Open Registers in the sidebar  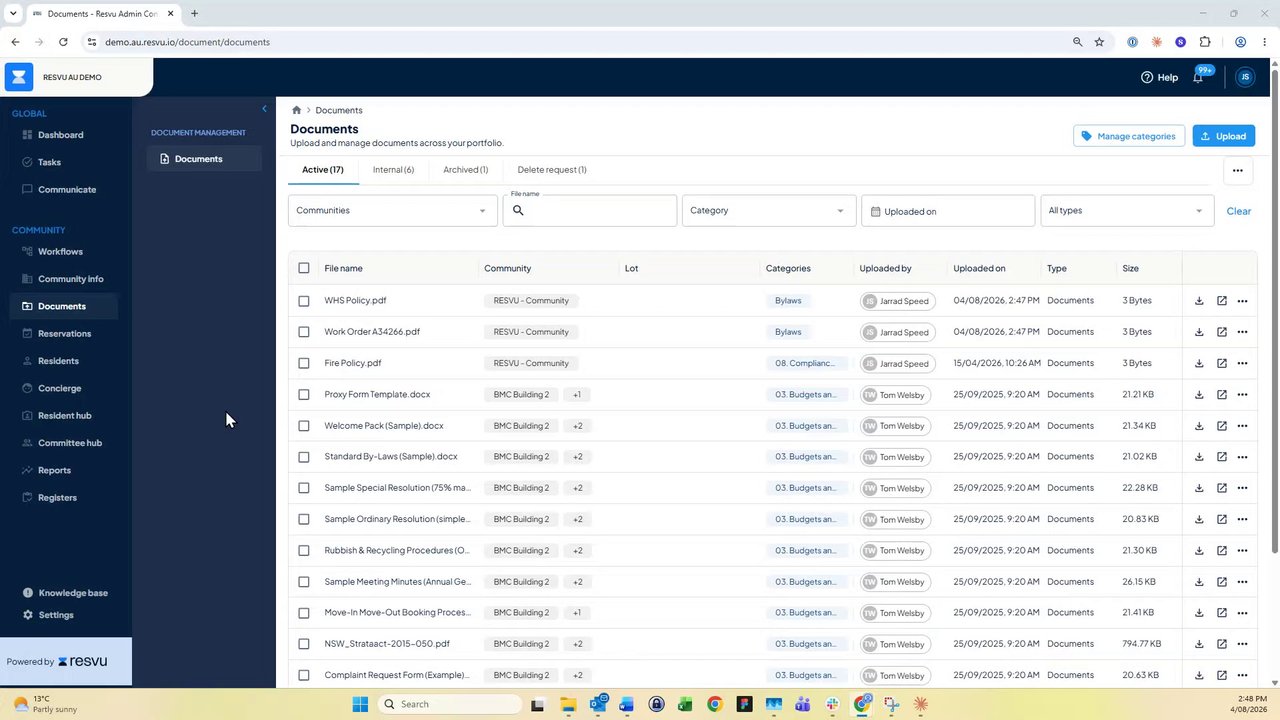57,498
